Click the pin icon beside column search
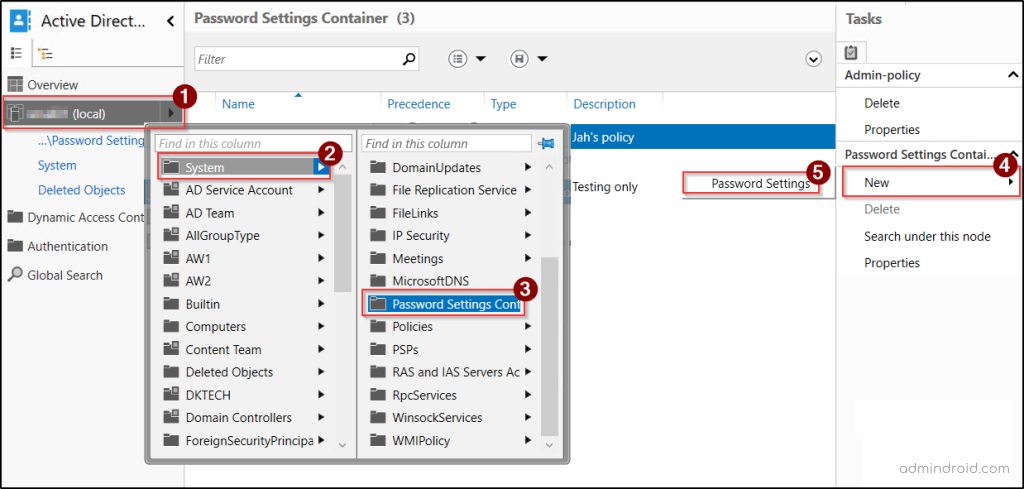This screenshot has height=489, width=1024. click(546, 144)
